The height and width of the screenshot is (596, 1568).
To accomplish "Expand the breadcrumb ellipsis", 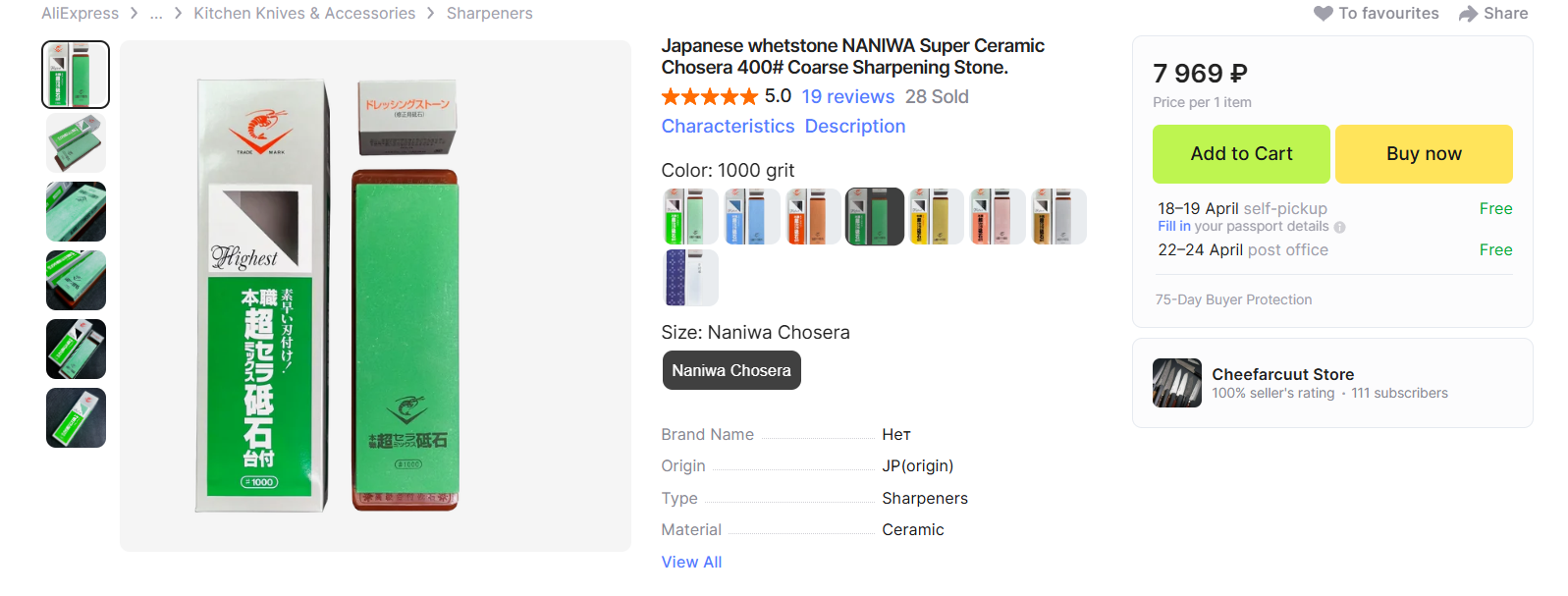I will [156, 14].
